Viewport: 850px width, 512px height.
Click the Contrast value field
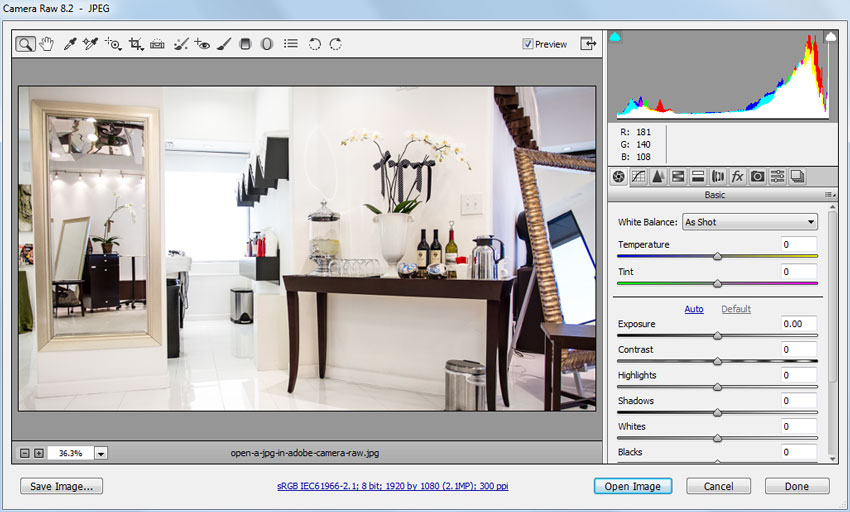[x=799, y=350]
